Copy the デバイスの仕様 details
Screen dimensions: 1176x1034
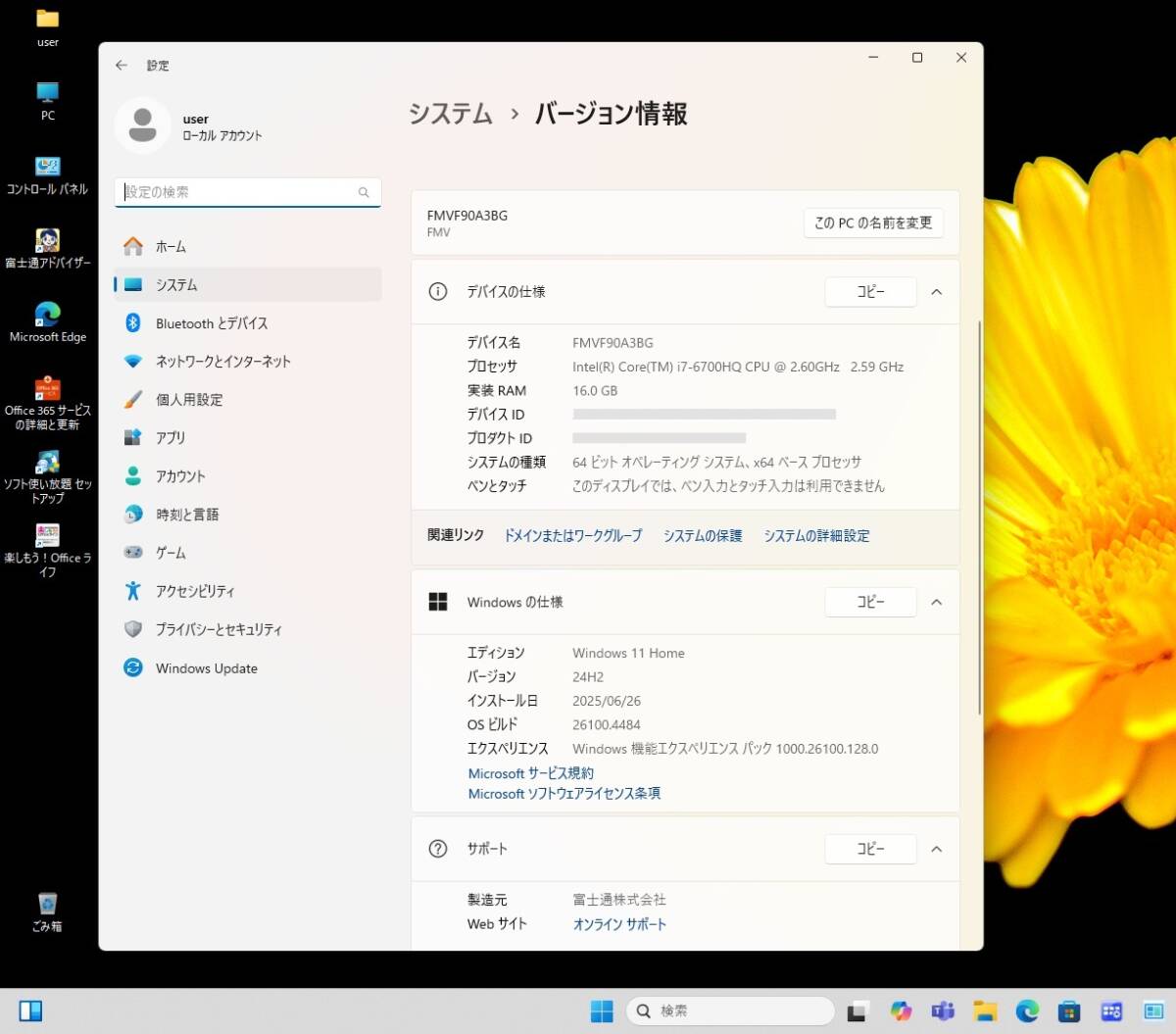tap(870, 292)
